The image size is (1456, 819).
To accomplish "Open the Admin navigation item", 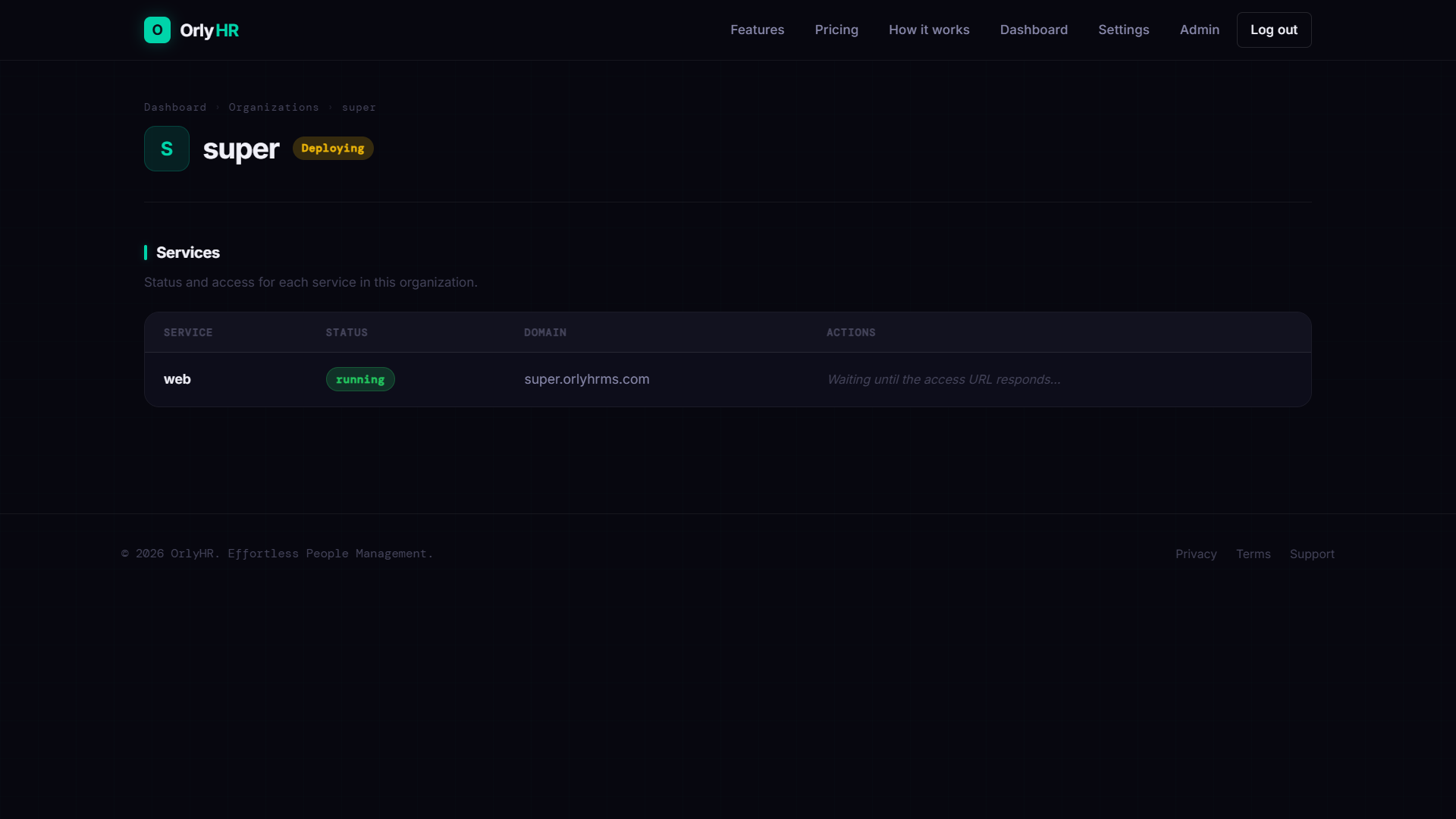I will 1199,30.
